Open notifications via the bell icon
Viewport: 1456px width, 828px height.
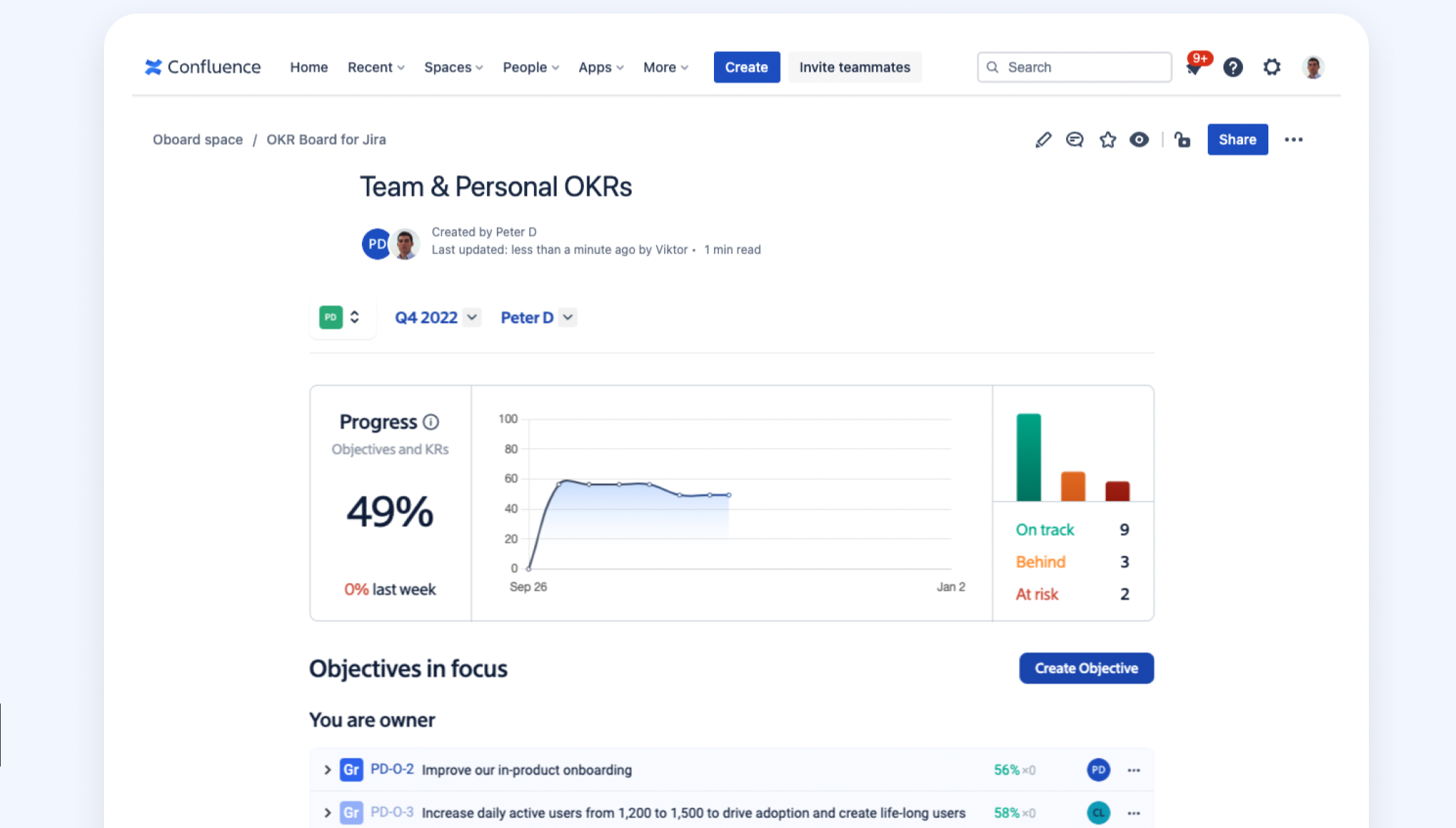pyautogui.click(x=1194, y=67)
